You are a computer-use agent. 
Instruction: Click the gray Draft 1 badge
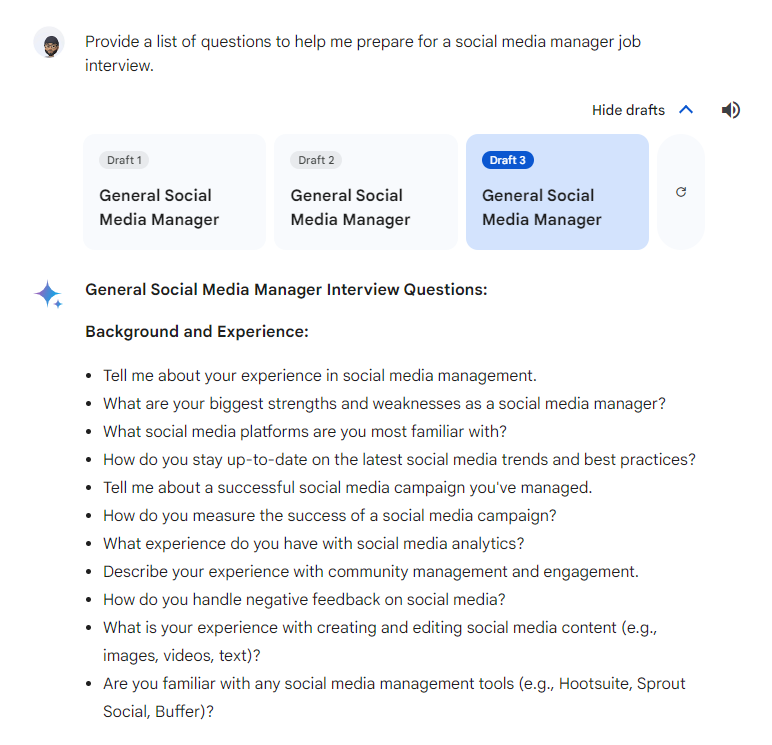pos(124,160)
